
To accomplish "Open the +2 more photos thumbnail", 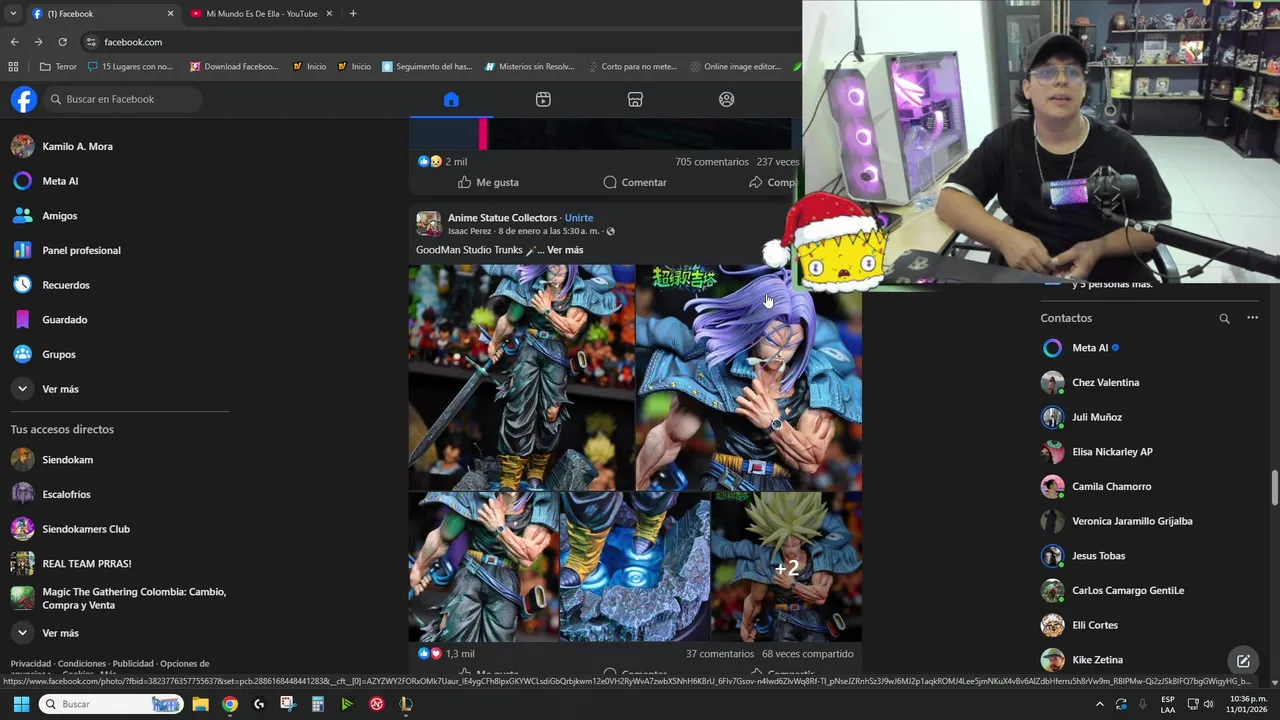I will tap(787, 567).
